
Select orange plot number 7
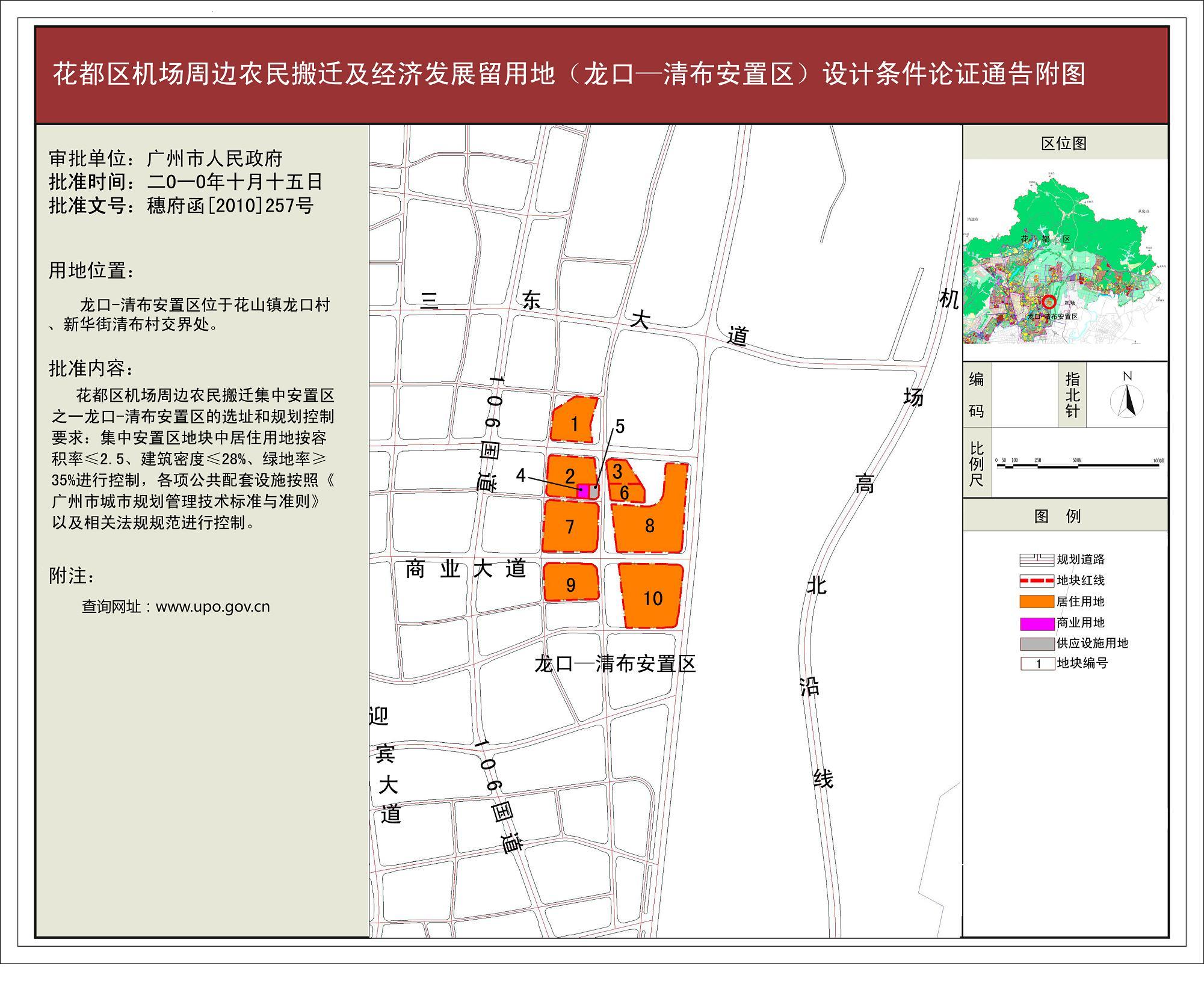pos(570,527)
